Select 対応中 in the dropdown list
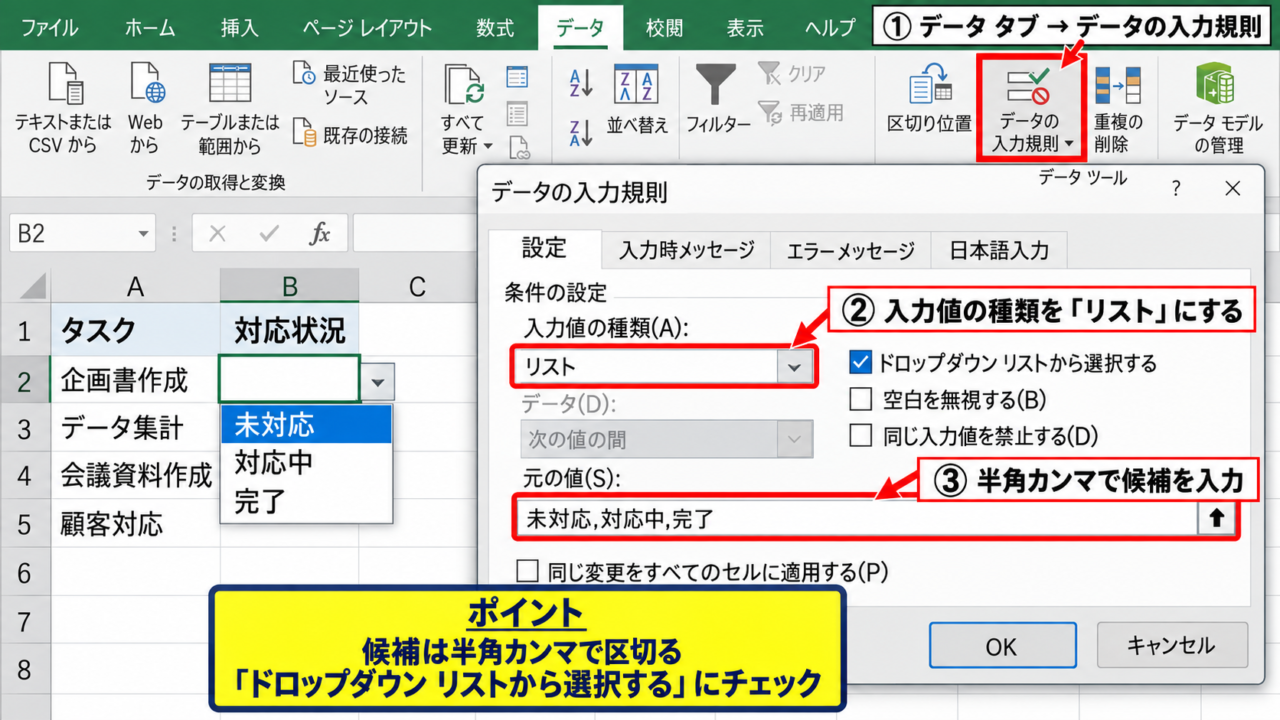This screenshot has width=1280, height=720. click(306, 463)
